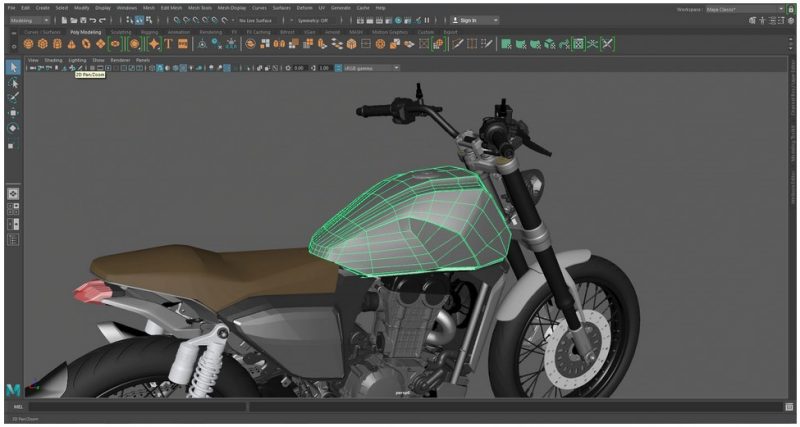
Task: Click the Undo arrow icon
Action: point(92,20)
